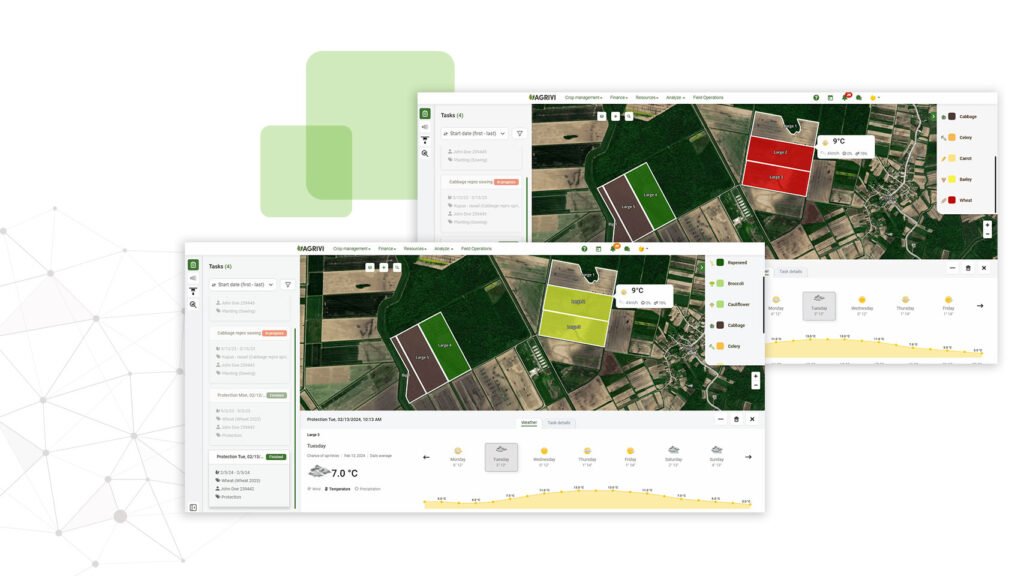The image size is (1024, 576).
Task: Click plus map toolbar icon in front window
Action: click(383, 267)
